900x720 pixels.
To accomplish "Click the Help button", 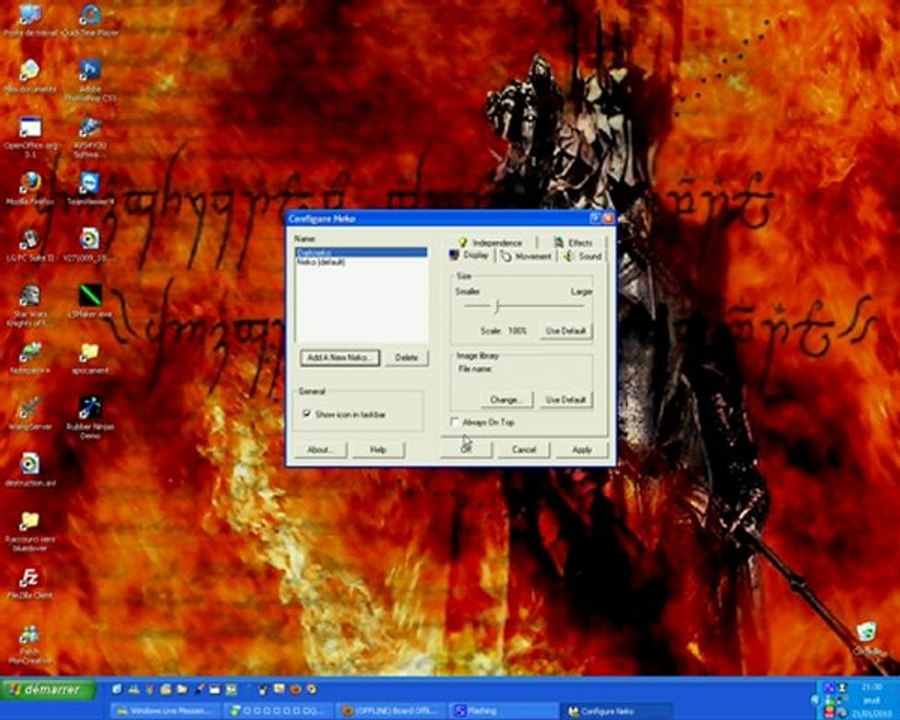I will click(x=378, y=450).
